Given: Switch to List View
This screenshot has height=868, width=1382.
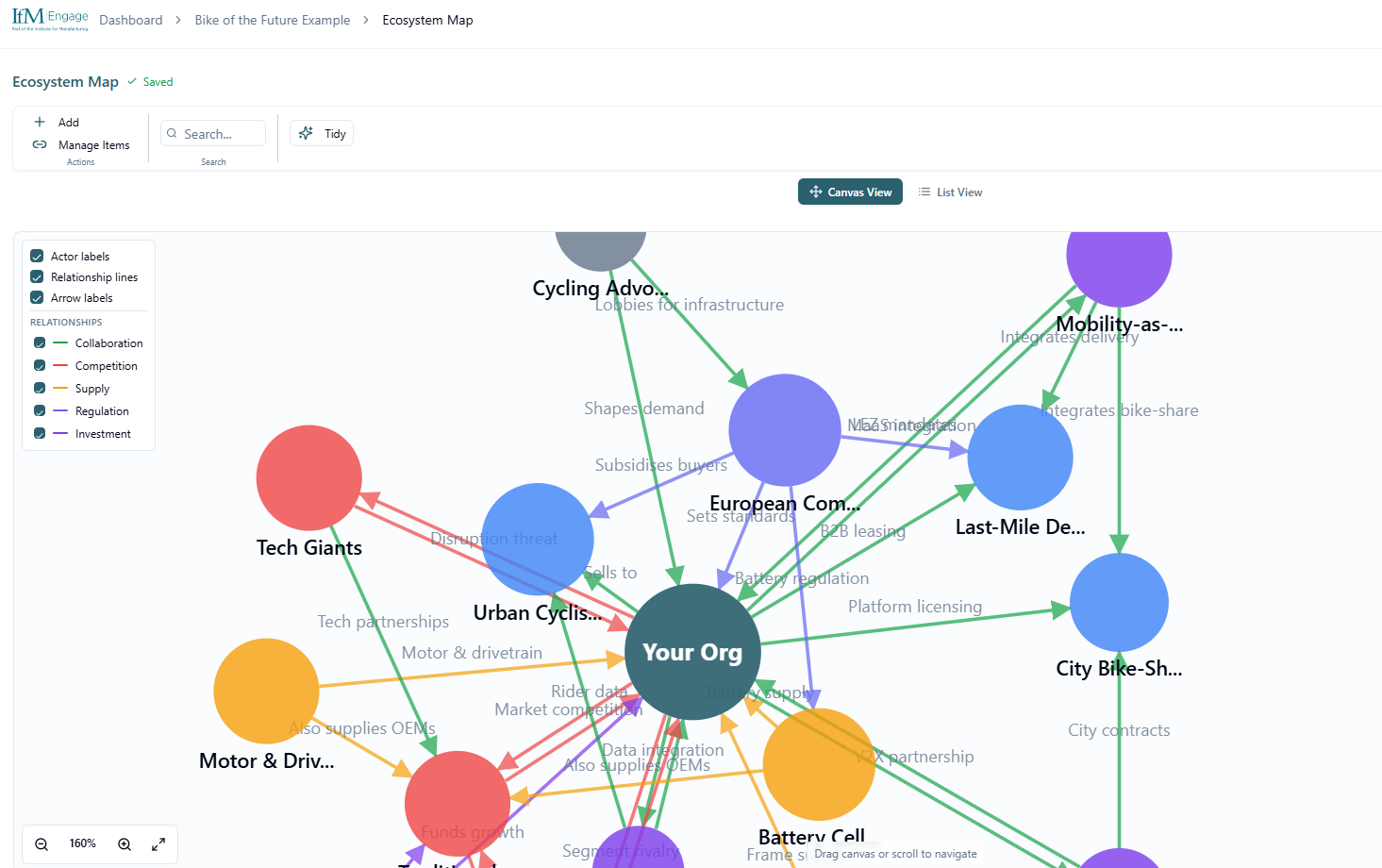Looking at the screenshot, I should (x=950, y=192).
